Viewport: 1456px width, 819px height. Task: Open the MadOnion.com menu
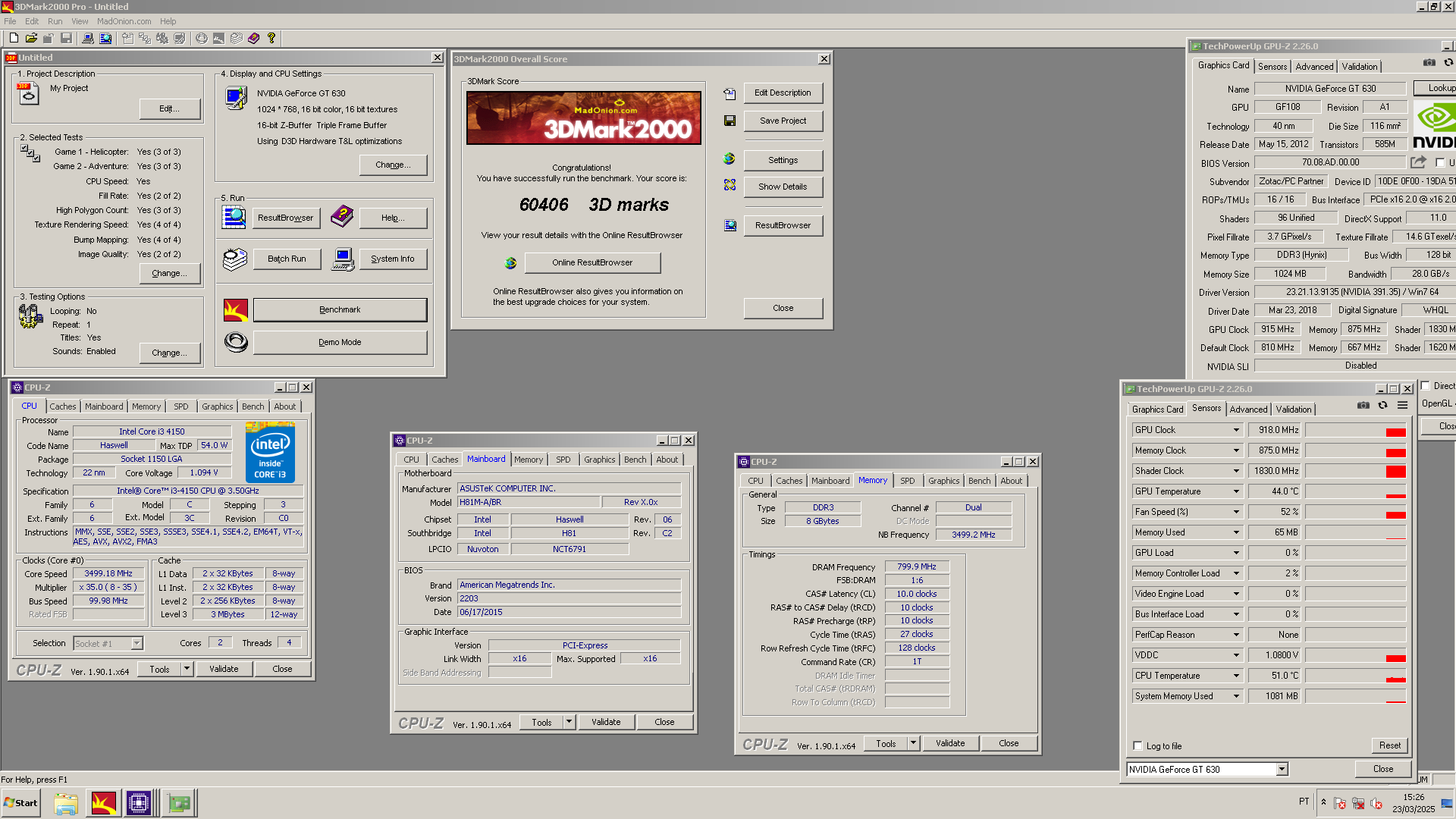click(124, 21)
